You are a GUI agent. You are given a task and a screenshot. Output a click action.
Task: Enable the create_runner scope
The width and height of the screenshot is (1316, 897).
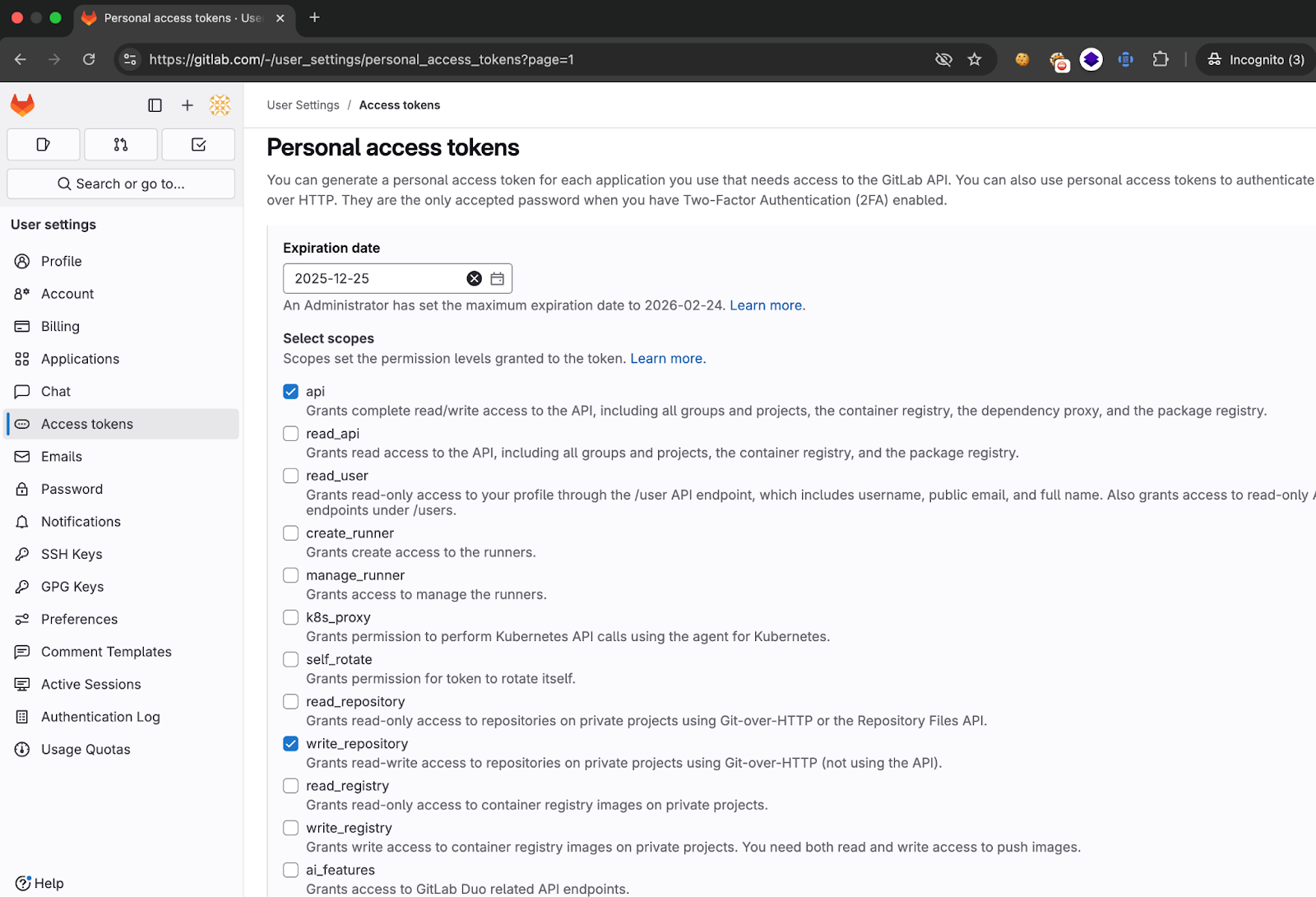pyautogui.click(x=290, y=533)
